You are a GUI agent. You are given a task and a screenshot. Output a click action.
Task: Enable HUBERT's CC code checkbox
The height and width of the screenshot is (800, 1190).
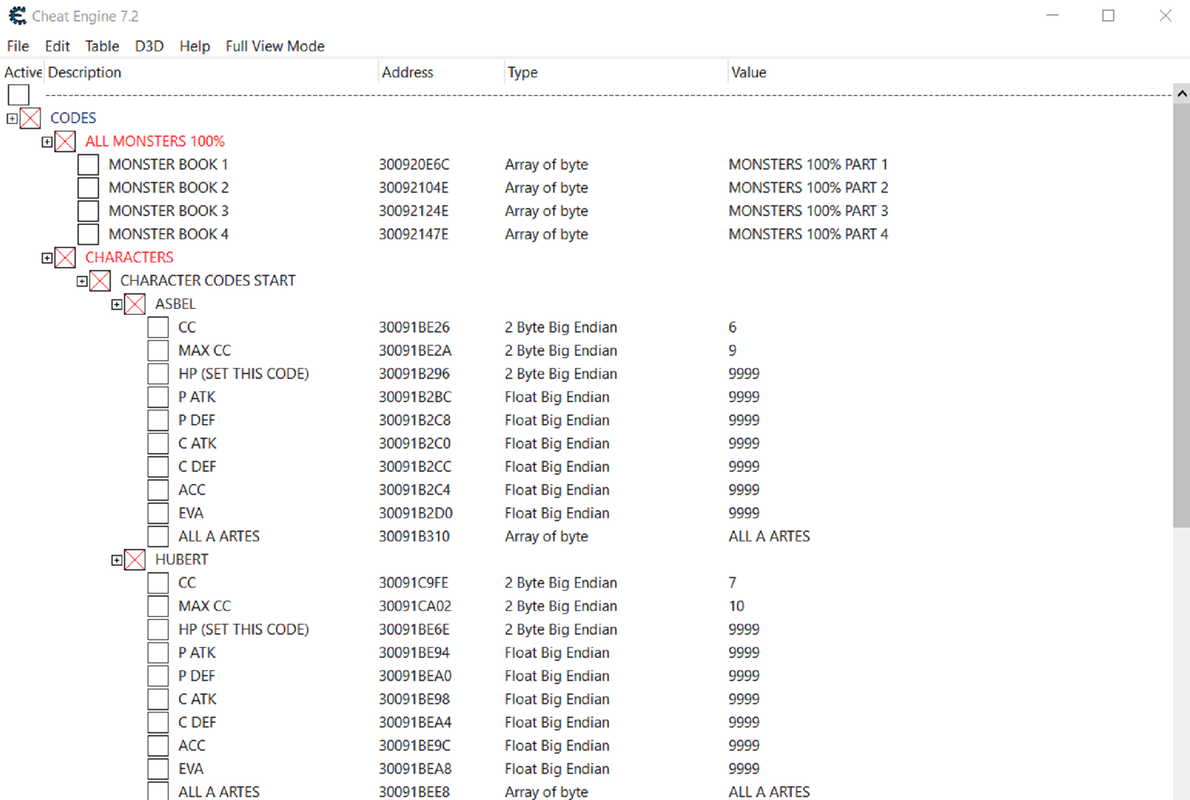[158, 583]
